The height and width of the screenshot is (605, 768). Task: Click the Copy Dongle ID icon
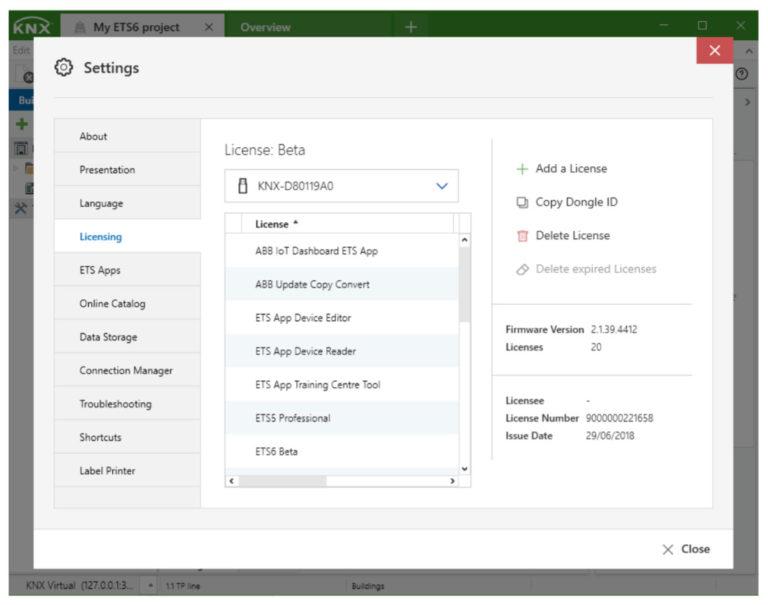(x=522, y=202)
